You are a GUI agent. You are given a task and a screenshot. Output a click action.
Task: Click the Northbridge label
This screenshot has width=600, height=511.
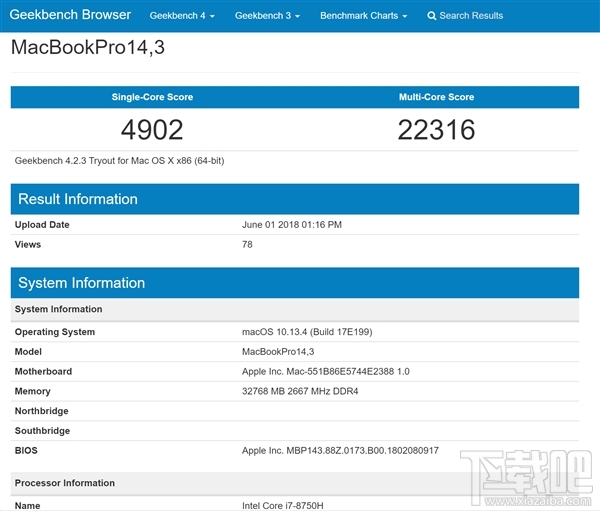(41, 411)
